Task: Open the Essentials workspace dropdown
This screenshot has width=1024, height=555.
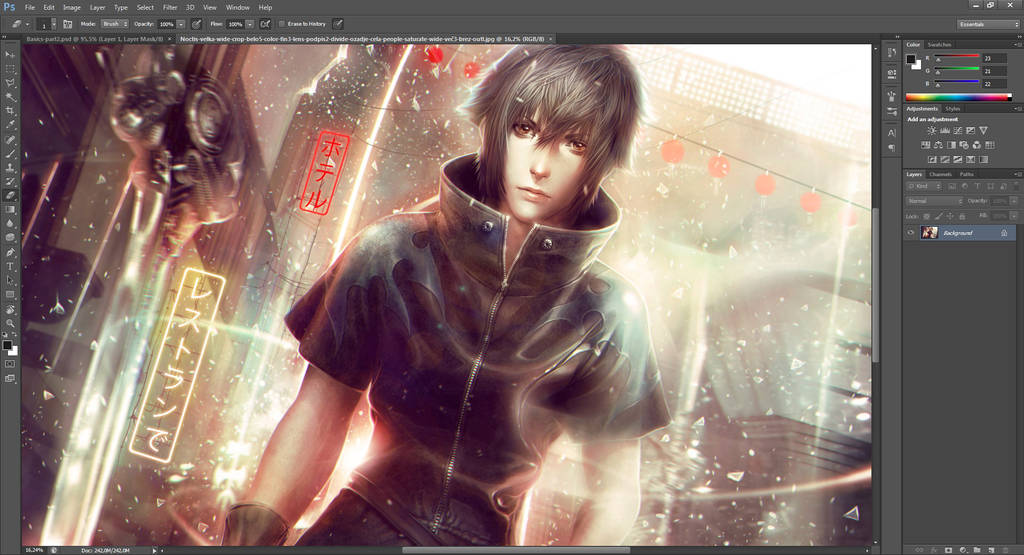Action: pos(988,24)
